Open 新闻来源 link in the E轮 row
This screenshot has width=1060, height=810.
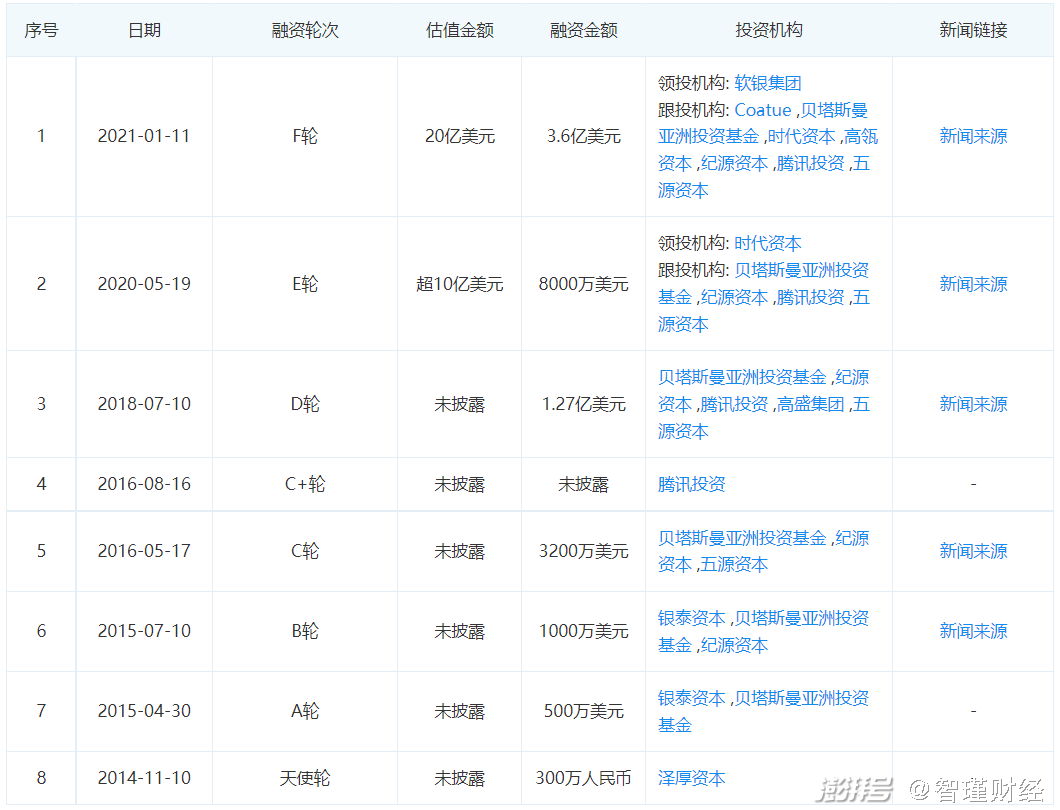click(x=972, y=284)
